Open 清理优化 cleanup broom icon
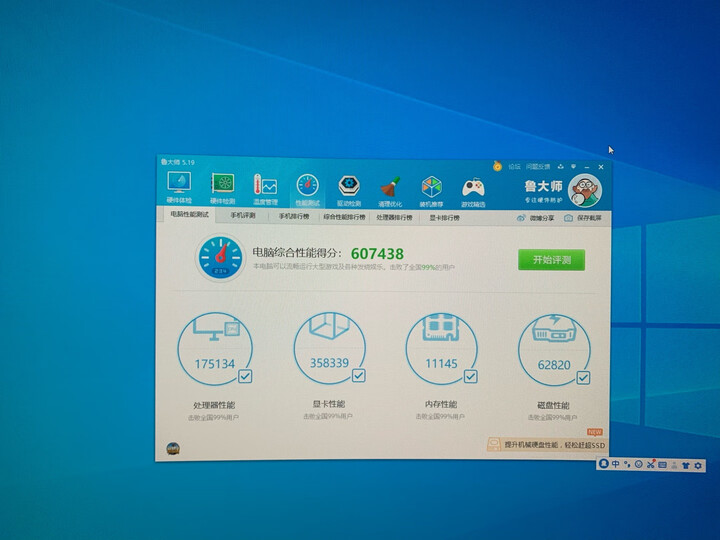The image size is (720, 540). 390,188
